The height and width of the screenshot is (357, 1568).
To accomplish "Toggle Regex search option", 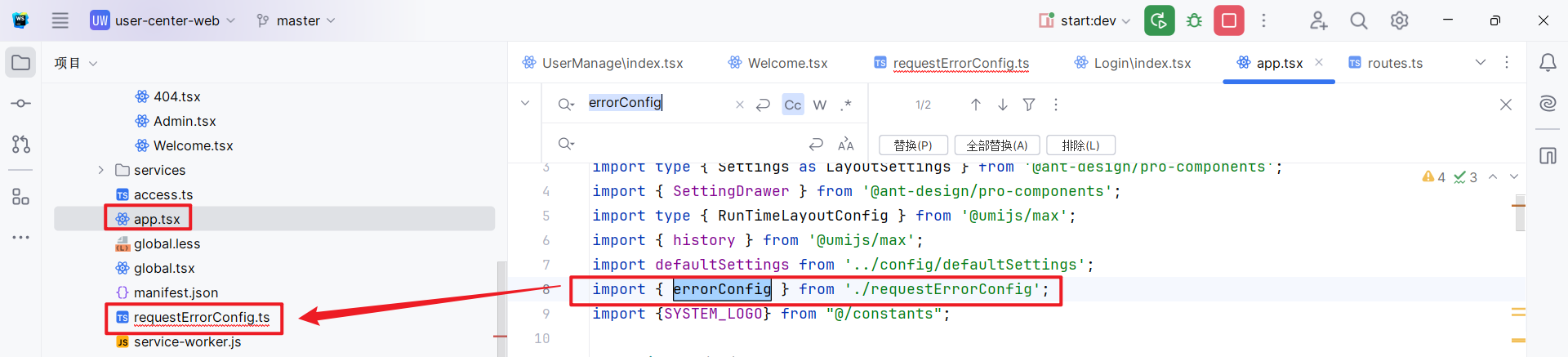I will click(847, 105).
